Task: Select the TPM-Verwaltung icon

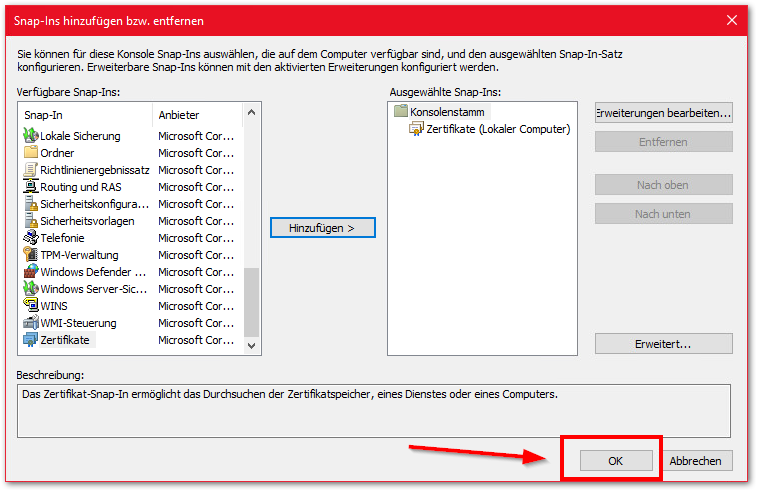Action: click(30, 255)
